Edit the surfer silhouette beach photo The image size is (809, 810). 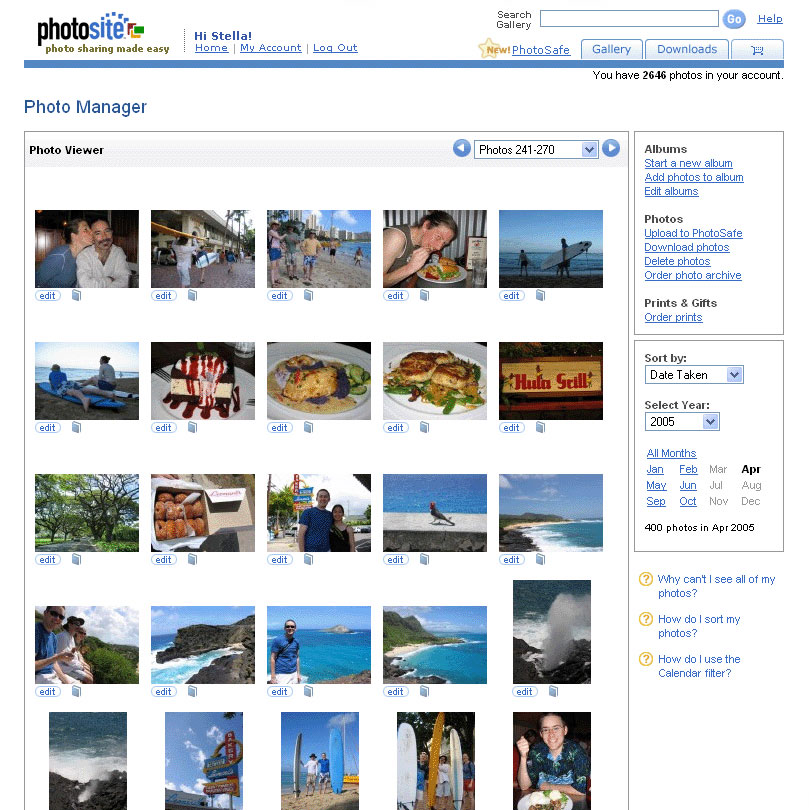click(511, 295)
